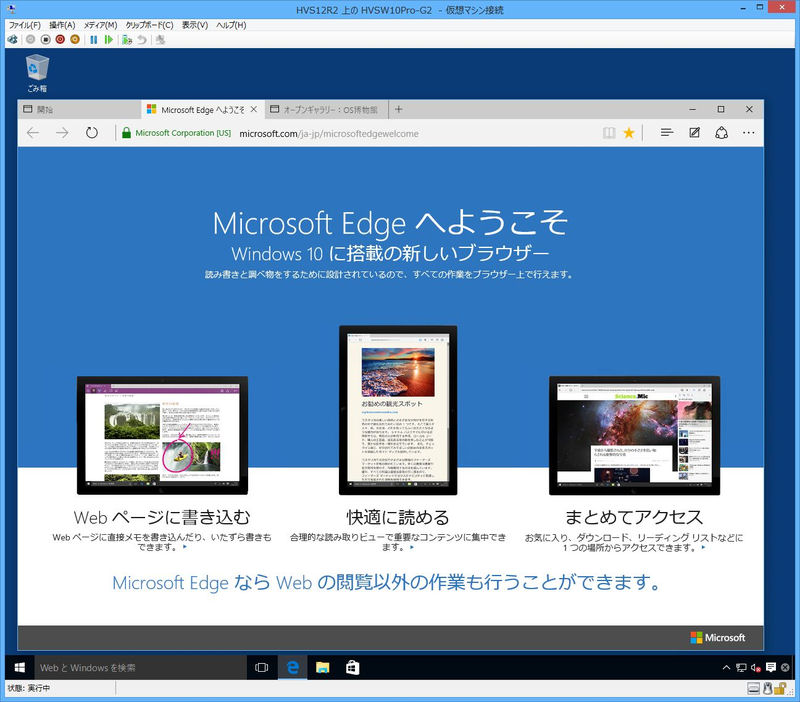Click the arrow link after いたずら書きもできます。

tap(185, 547)
